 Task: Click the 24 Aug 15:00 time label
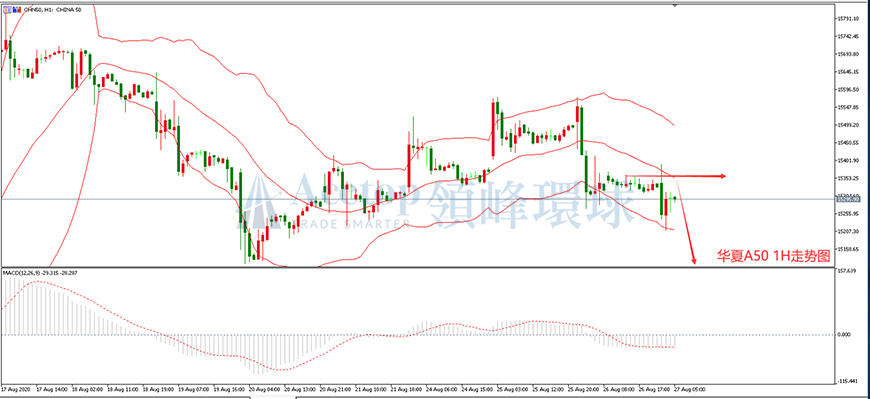point(476,390)
